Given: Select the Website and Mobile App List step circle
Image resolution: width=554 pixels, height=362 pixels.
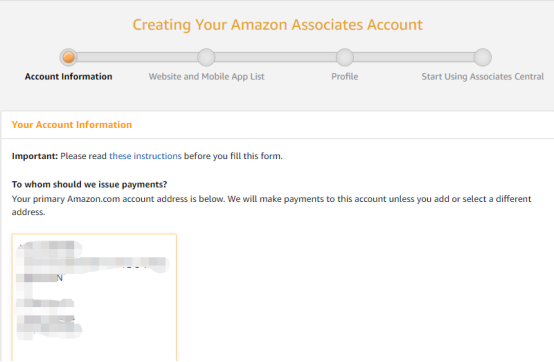Looking at the screenshot, I should point(206,57).
